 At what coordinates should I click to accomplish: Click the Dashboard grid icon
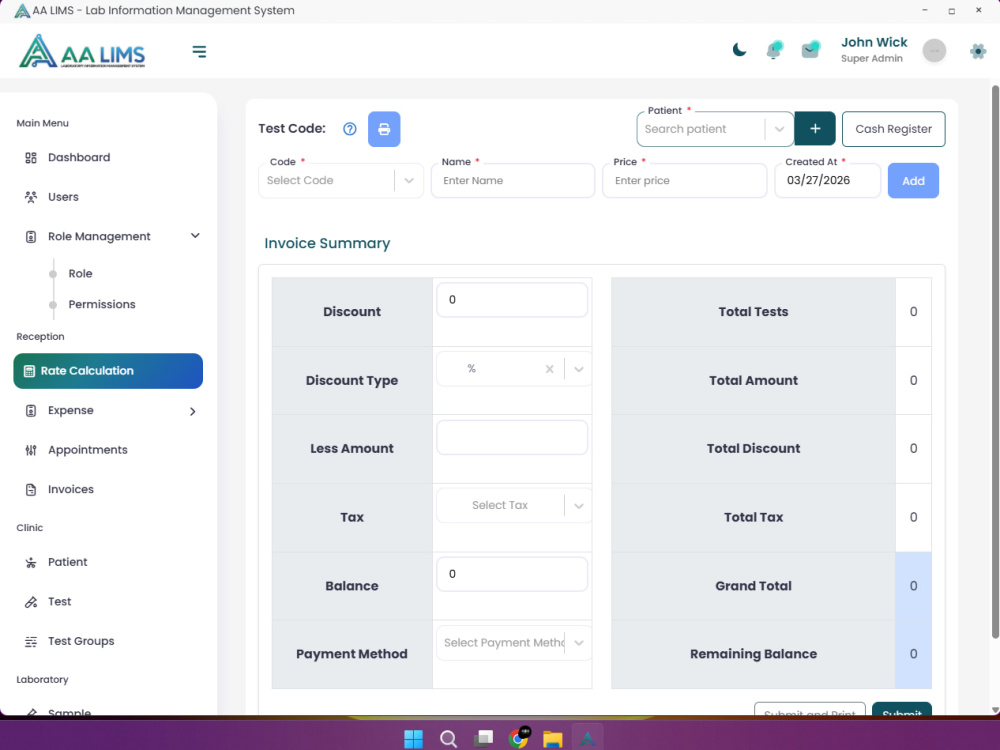coord(31,158)
